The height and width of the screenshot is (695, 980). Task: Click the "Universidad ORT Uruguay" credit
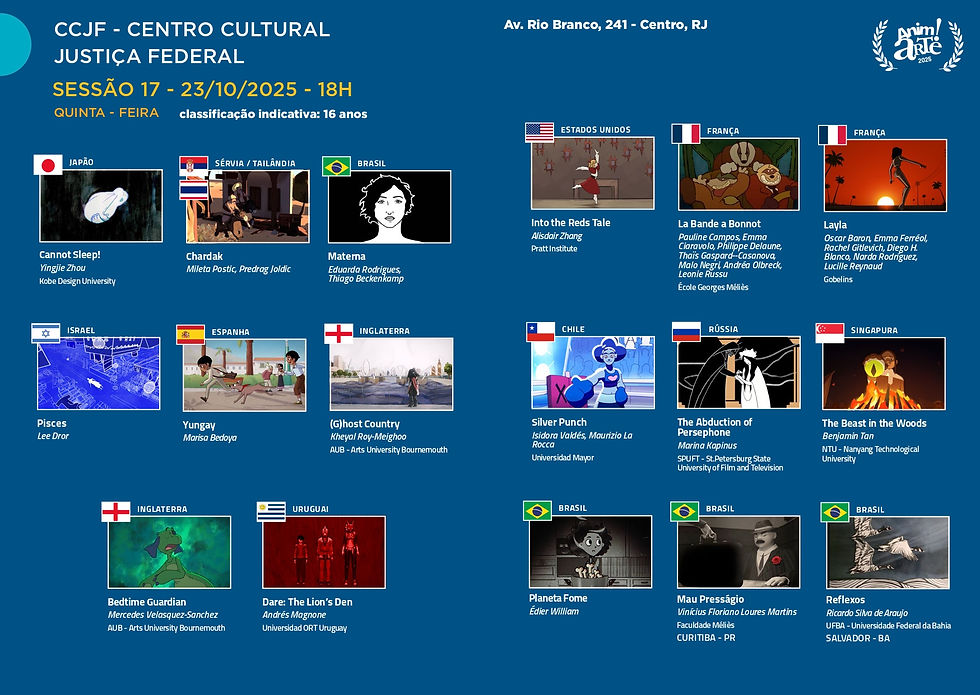coord(304,628)
